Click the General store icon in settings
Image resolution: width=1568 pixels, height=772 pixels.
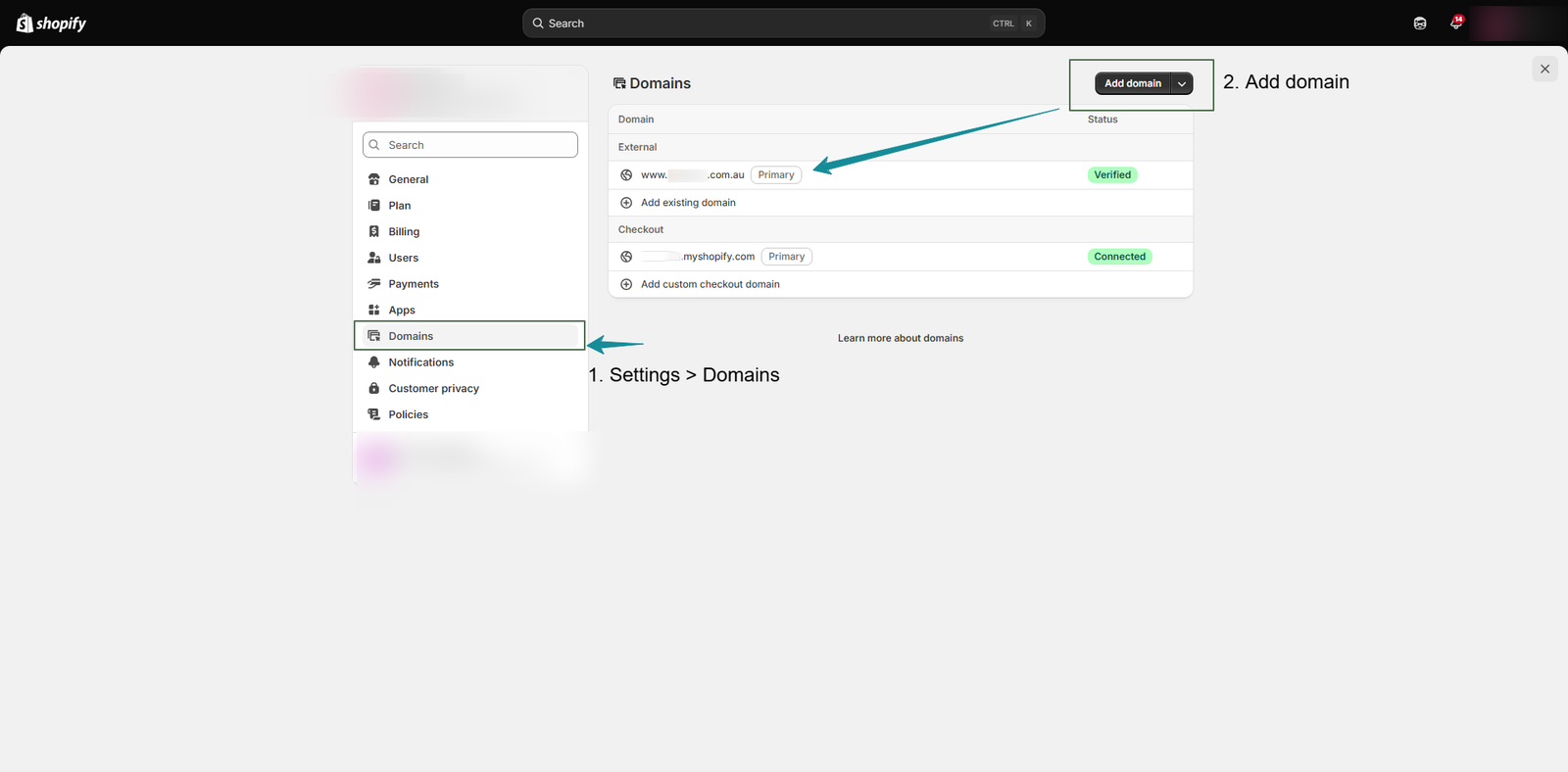point(373,179)
